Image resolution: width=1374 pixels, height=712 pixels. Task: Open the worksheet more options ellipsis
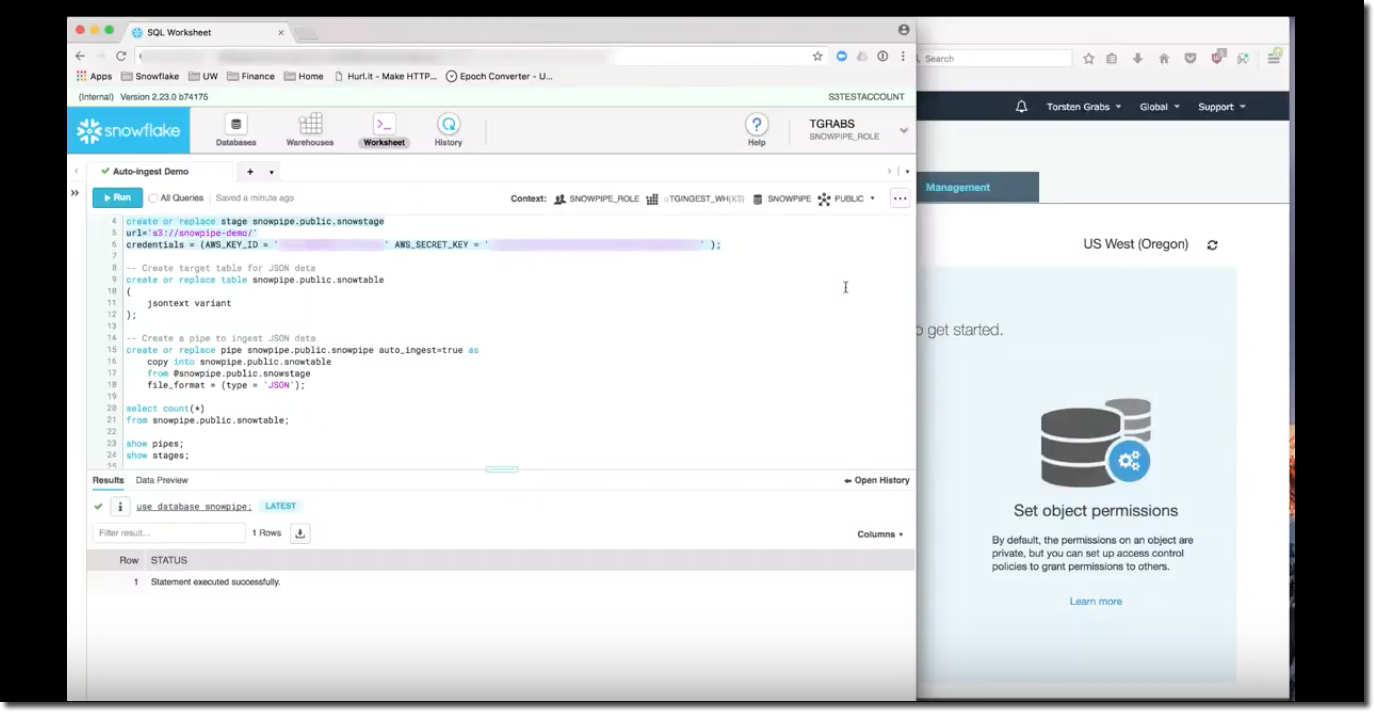tap(900, 198)
